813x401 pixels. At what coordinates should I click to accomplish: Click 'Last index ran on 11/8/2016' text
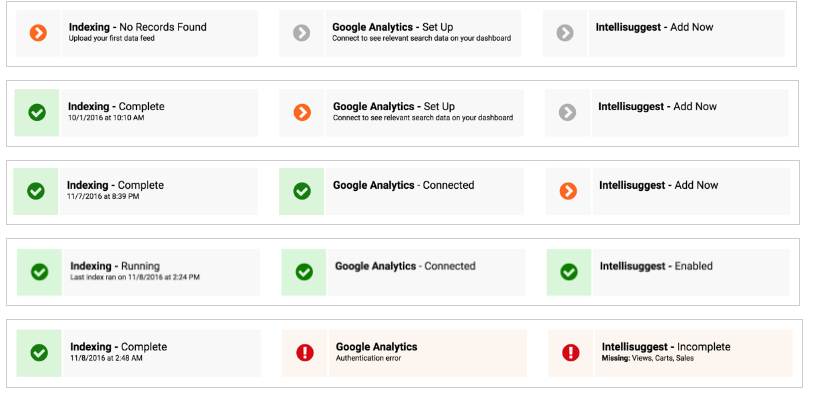tap(134, 276)
